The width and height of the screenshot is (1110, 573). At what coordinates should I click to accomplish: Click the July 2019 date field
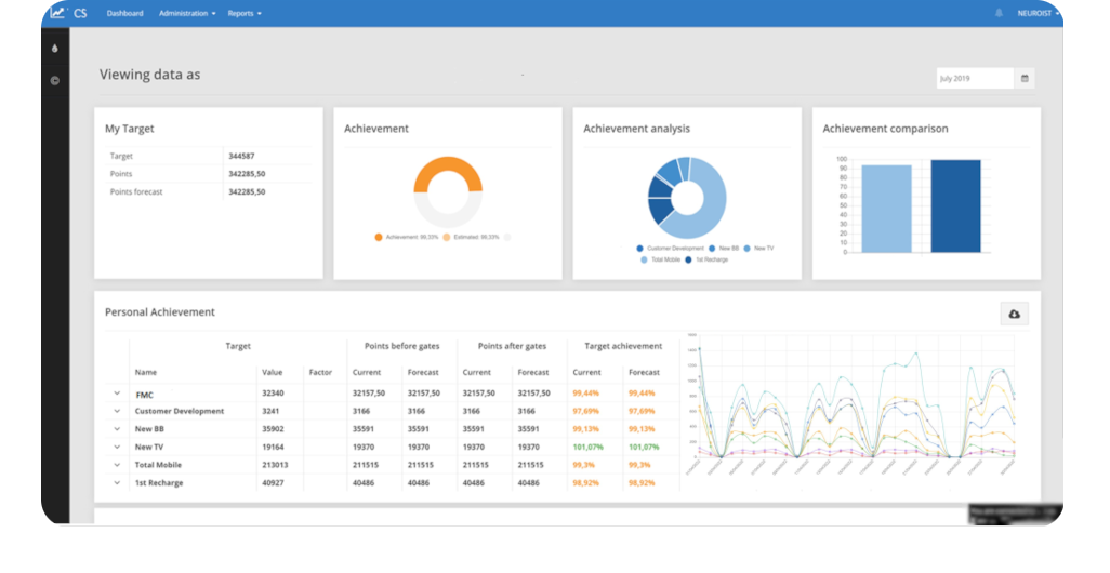click(x=974, y=78)
